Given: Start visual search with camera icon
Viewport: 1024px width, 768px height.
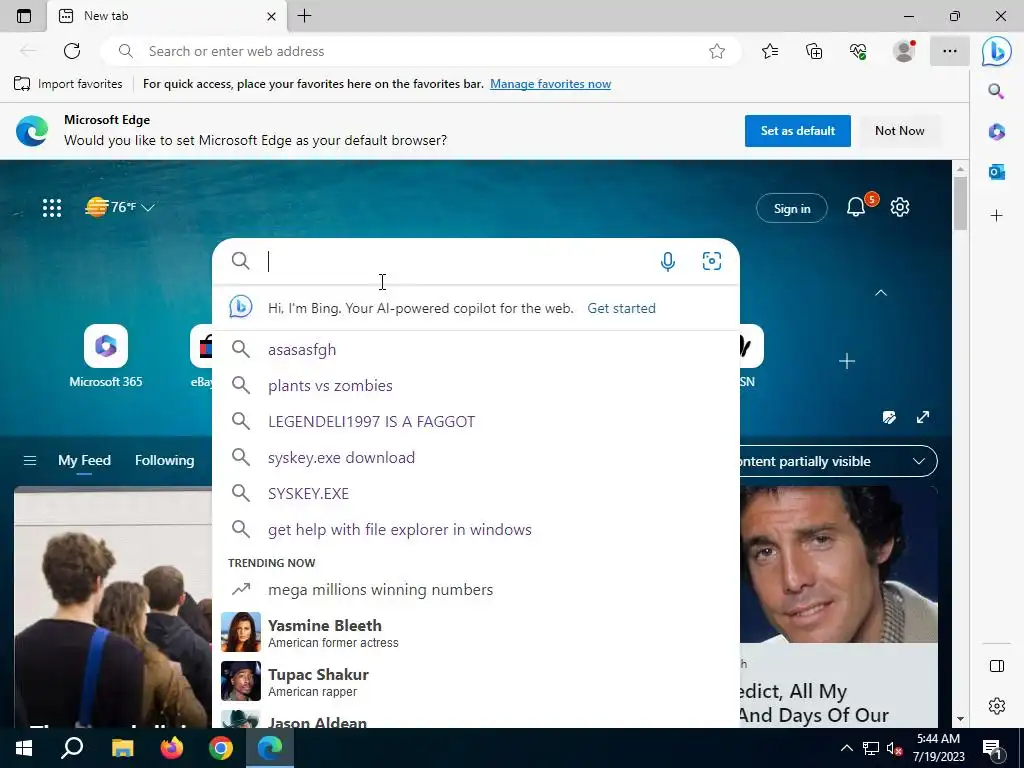Looking at the screenshot, I should click(712, 261).
